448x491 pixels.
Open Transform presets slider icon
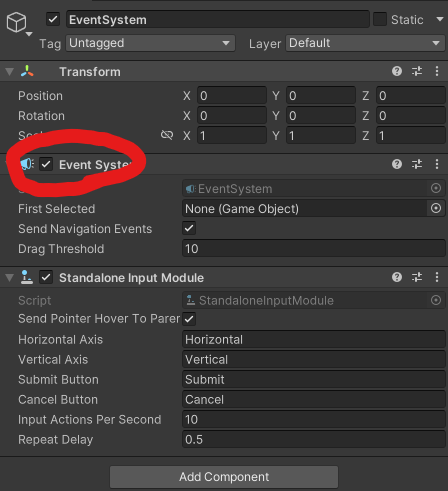pos(417,71)
